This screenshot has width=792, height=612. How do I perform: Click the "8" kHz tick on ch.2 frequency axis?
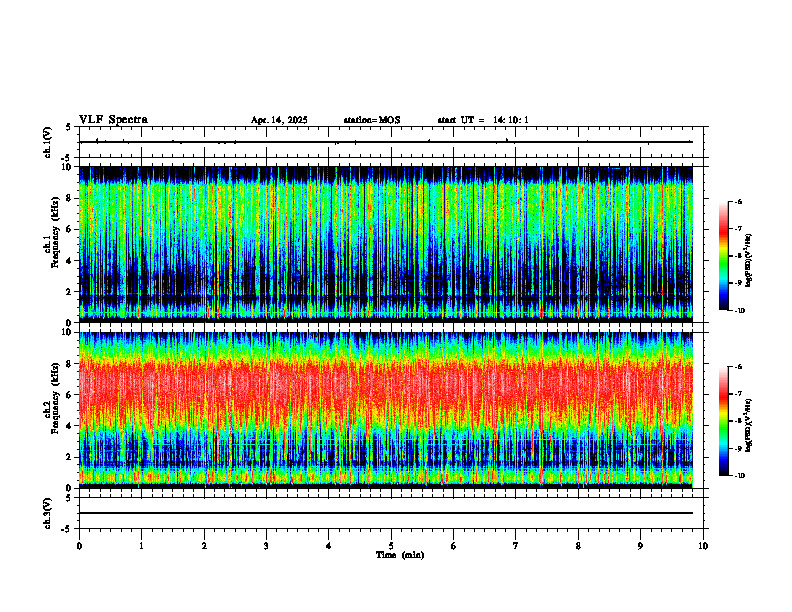[70, 364]
